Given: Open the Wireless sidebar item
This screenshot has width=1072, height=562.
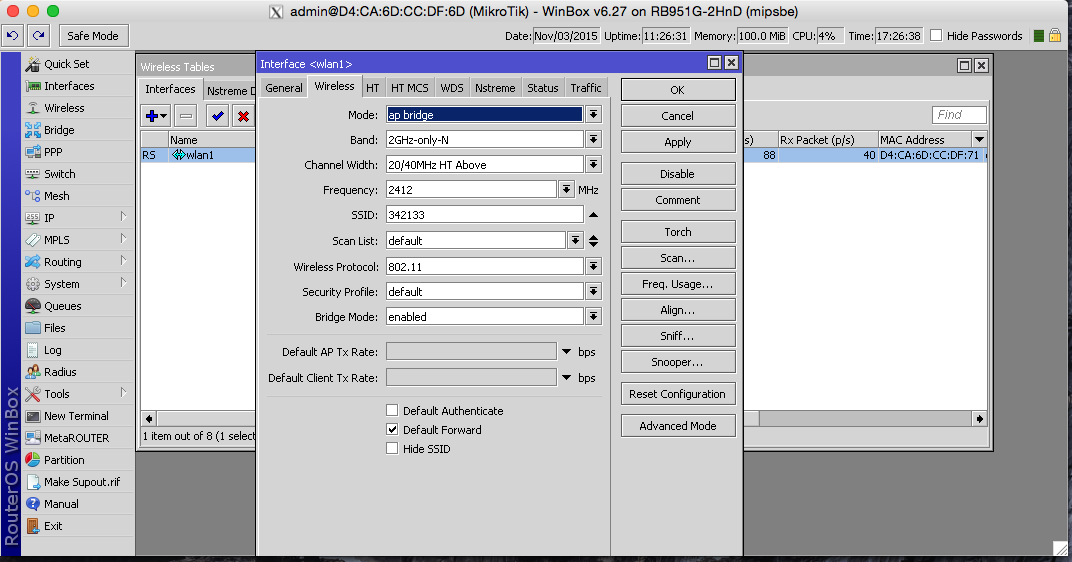Looking at the screenshot, I should click(78, 108).
